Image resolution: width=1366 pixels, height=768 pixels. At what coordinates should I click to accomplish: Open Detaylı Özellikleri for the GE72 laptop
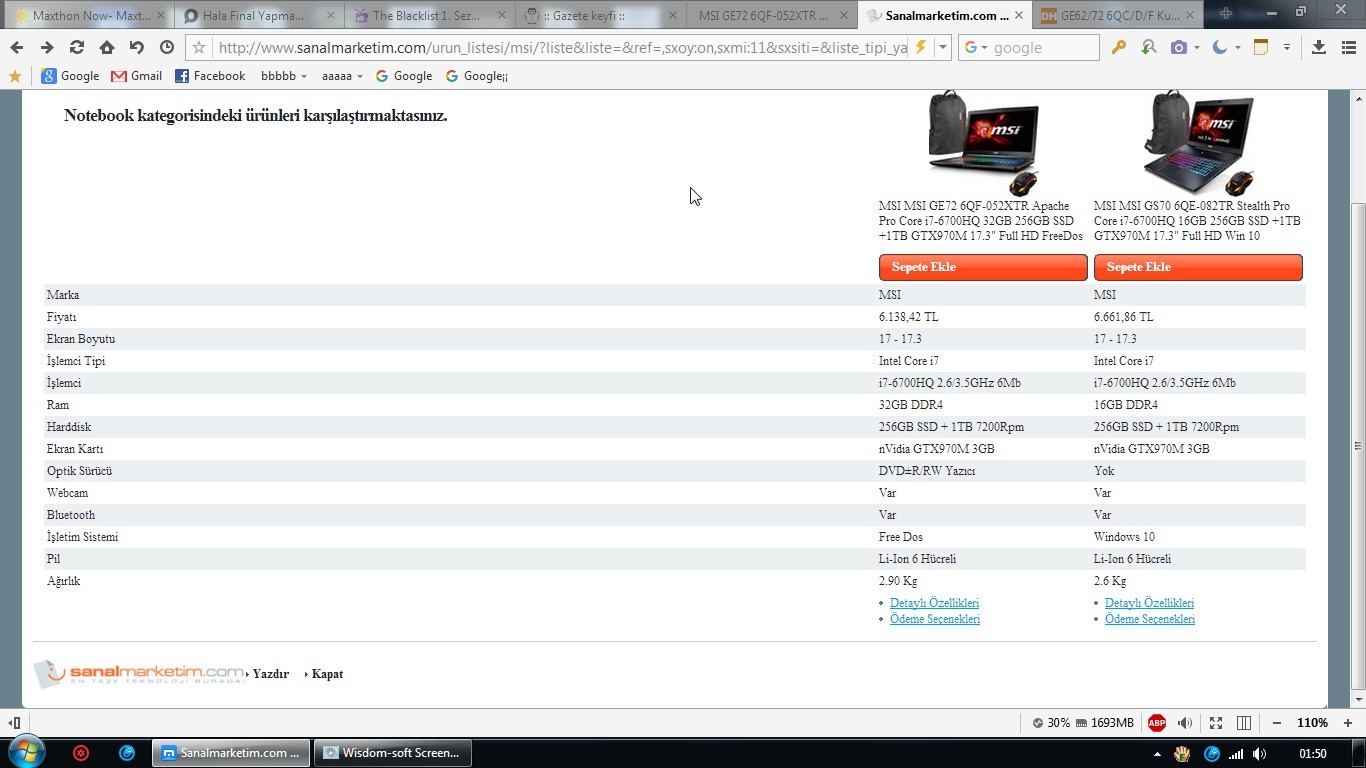coord(934,603)
